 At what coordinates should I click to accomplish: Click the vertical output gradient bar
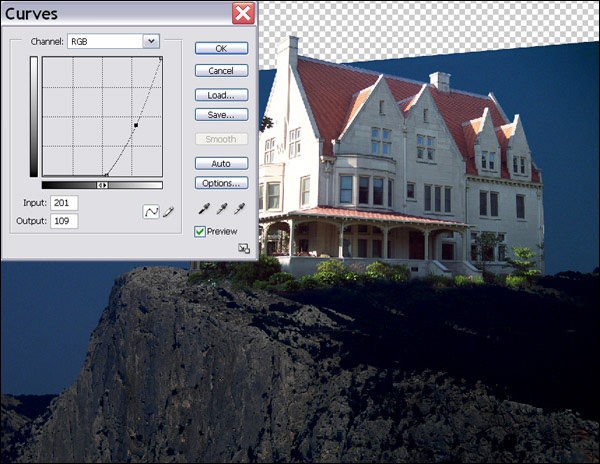pos(34,117)
